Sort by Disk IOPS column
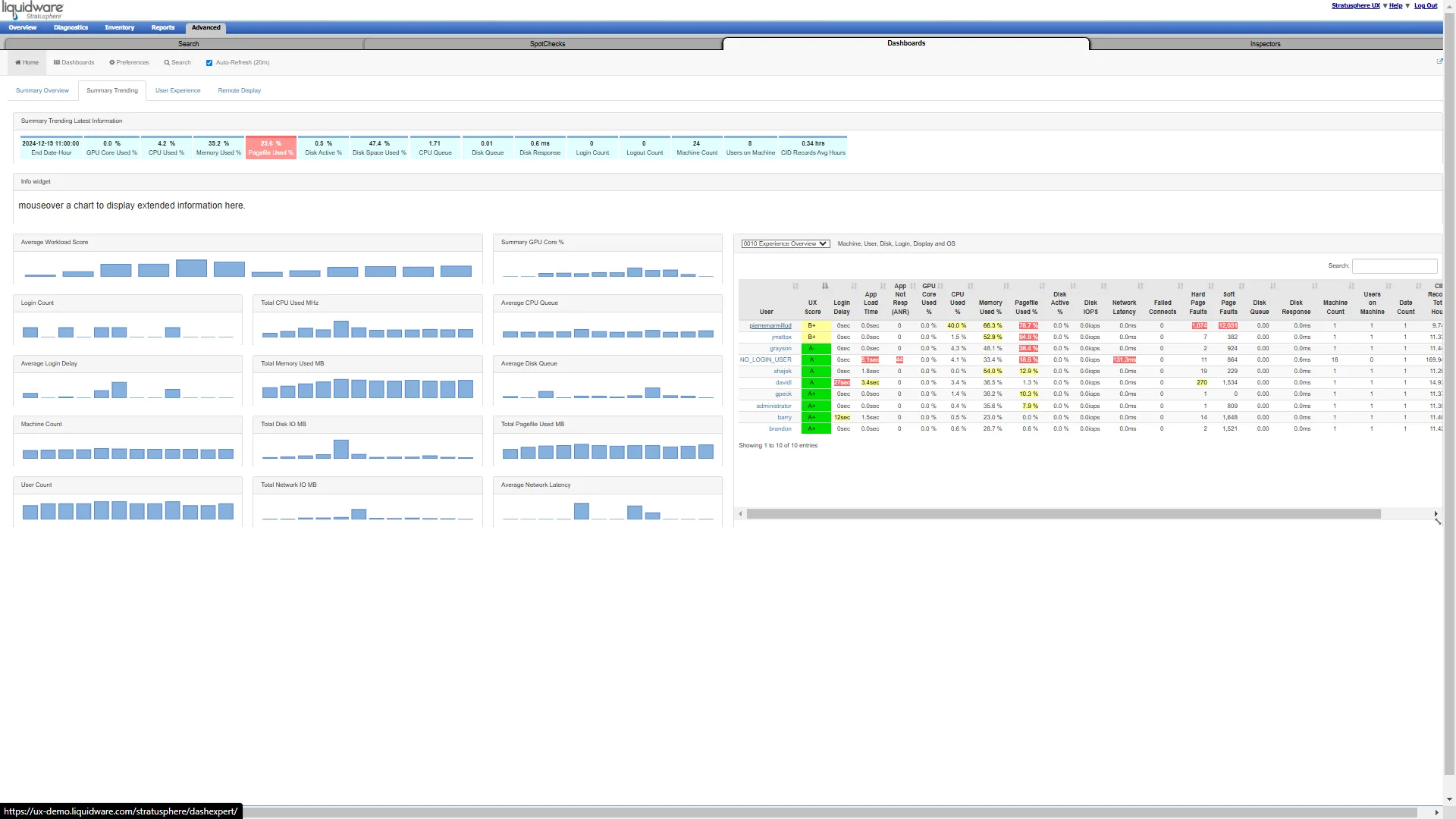This screenshot has height=819, width=1456. click(x=1103, y=286)
